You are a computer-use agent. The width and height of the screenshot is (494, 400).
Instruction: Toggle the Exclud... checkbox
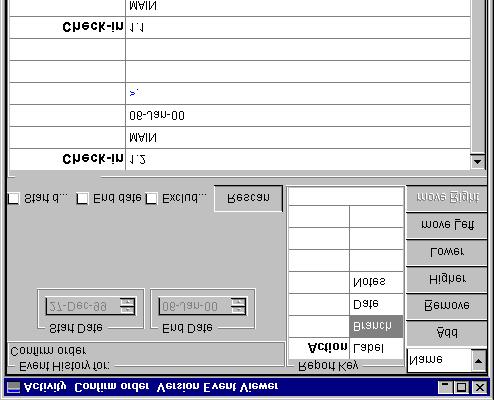[151, 199]
